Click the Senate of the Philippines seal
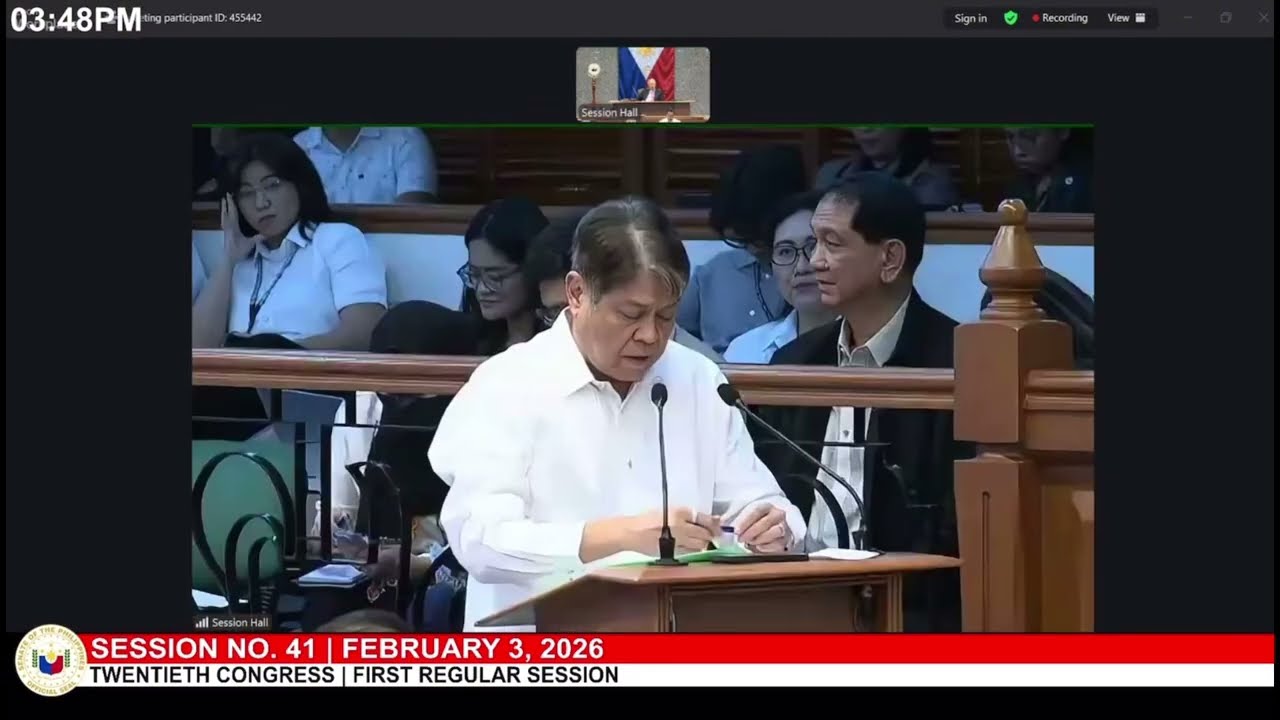Viewport: 1280px width, 720px height. (50, 660)
